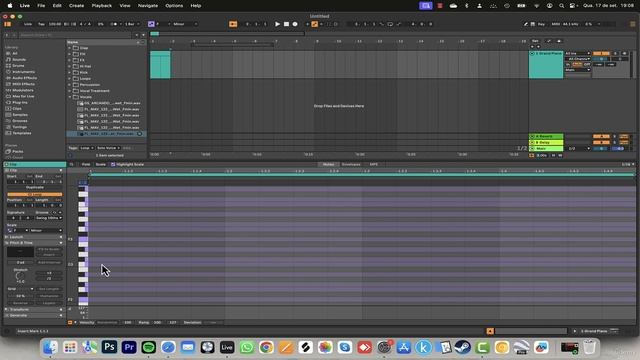Screen dimensions: 640x360
Task: Toggle the Highlight Scale checkbox
Action: click(x=113, y=164)
